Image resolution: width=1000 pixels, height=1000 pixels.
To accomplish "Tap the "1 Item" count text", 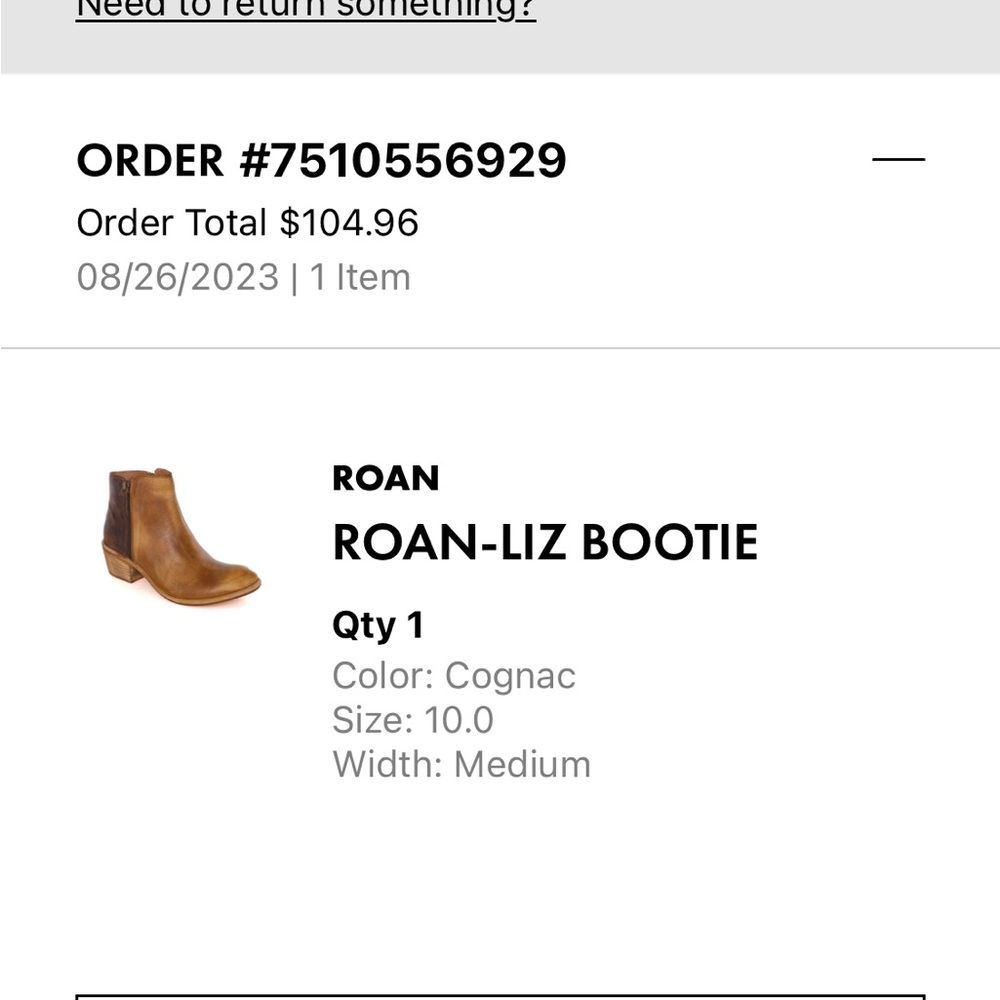I will pyautogui.click(x=360, y=277).
